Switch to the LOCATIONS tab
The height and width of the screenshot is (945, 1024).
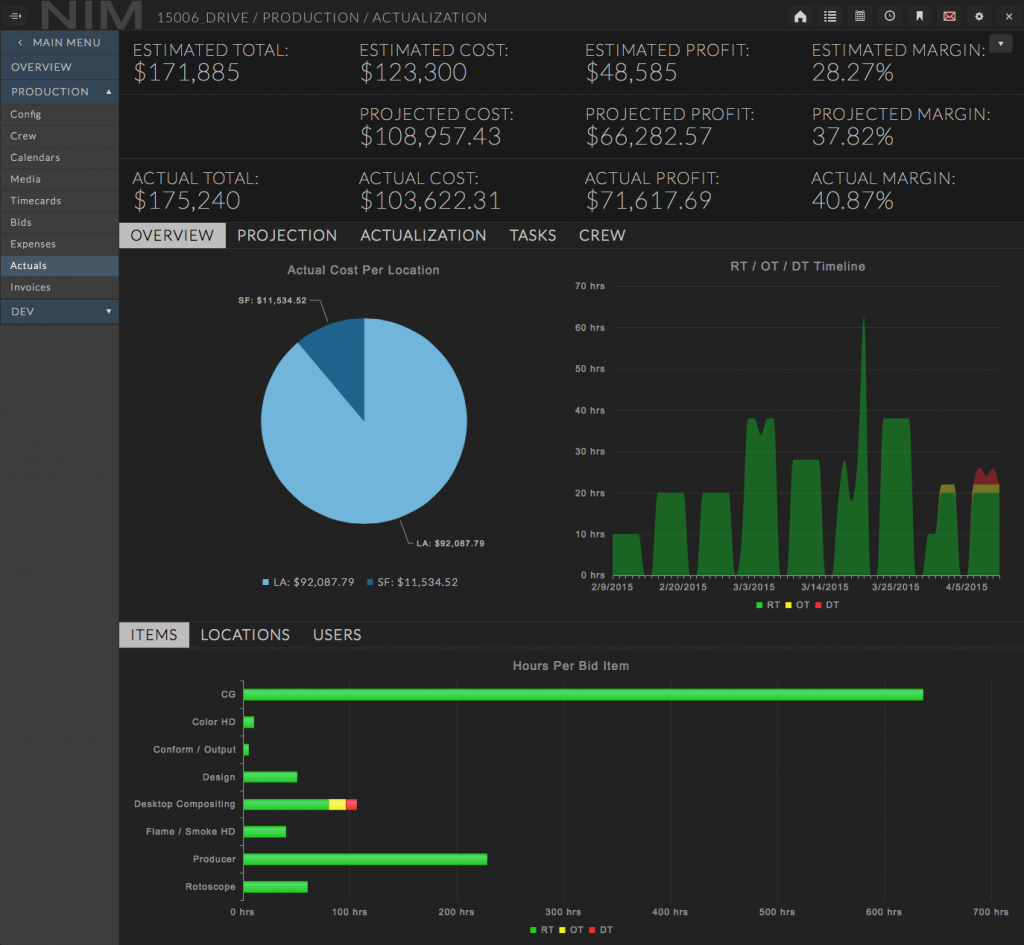(245, 635)
